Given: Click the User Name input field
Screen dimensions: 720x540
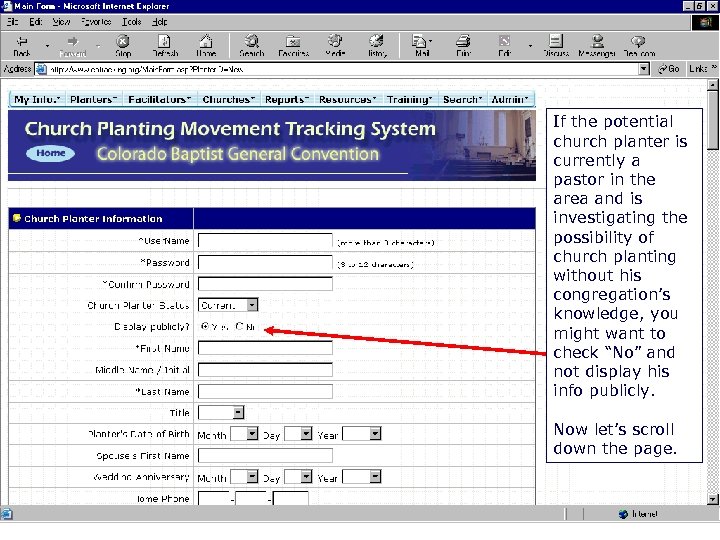Looking at the screenshot, I should pos(265,240).
